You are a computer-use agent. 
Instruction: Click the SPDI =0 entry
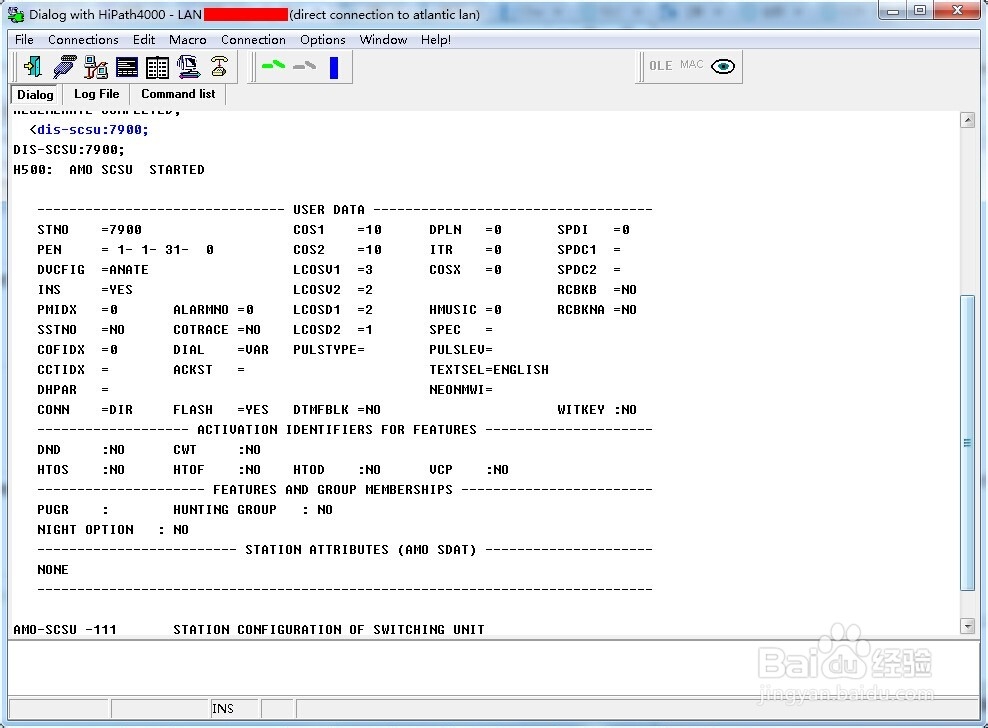[x=594, y=230]
